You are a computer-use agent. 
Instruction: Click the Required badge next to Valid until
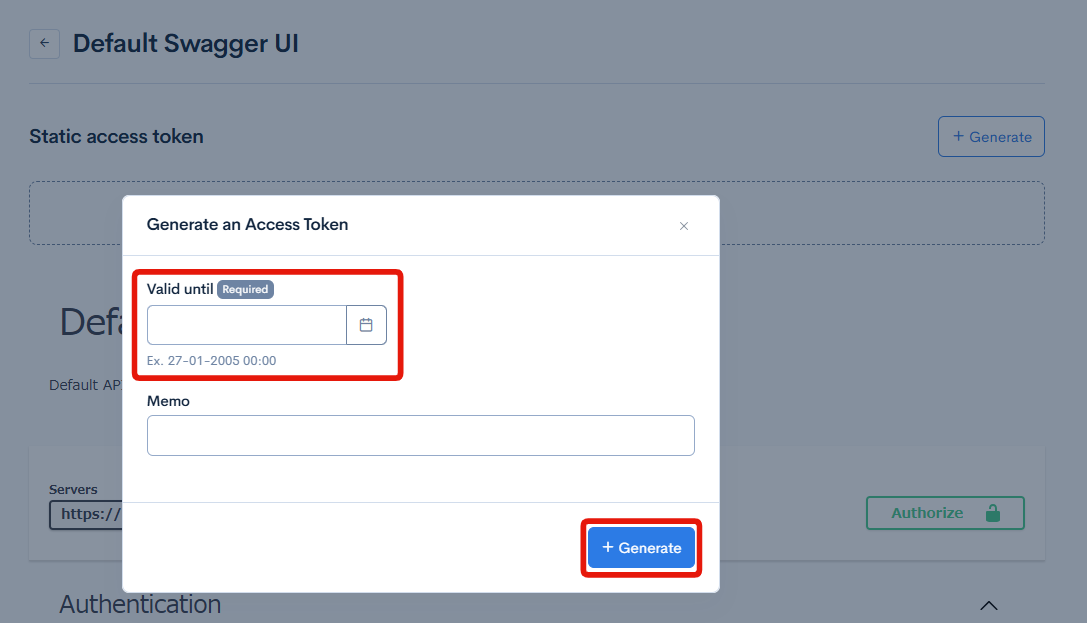tap(245, 289)
